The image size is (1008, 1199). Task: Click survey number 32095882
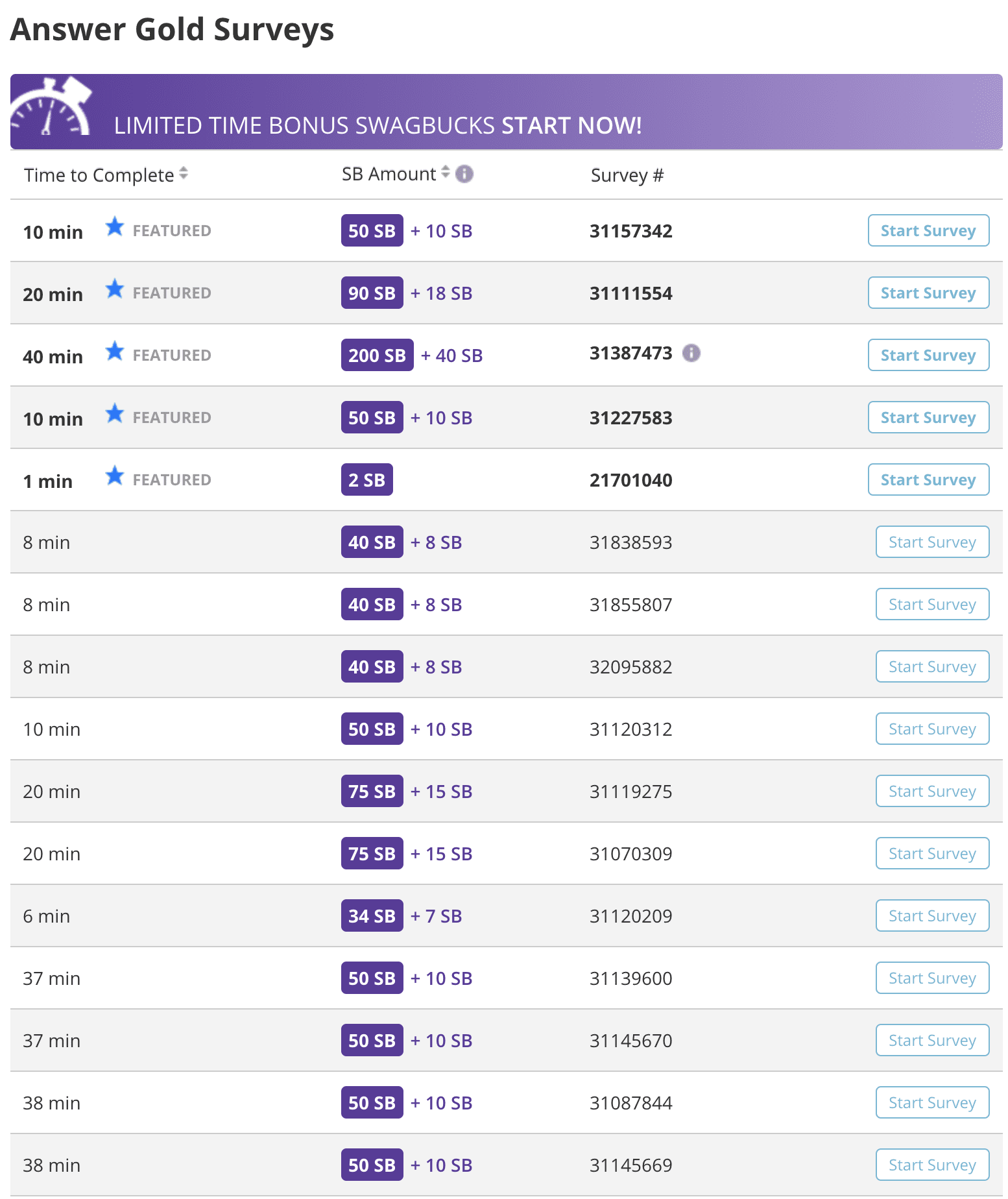631,667
